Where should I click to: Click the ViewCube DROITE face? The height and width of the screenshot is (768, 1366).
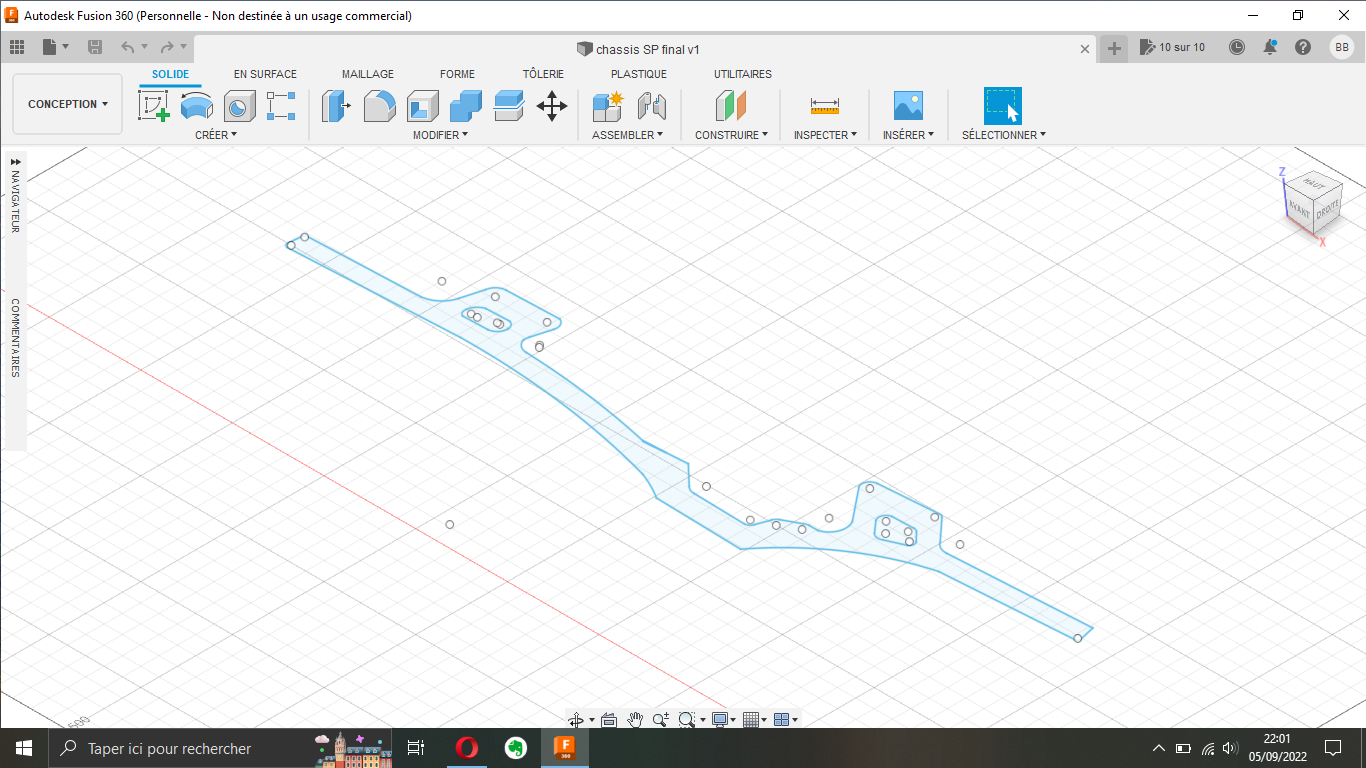[1326, 210]
